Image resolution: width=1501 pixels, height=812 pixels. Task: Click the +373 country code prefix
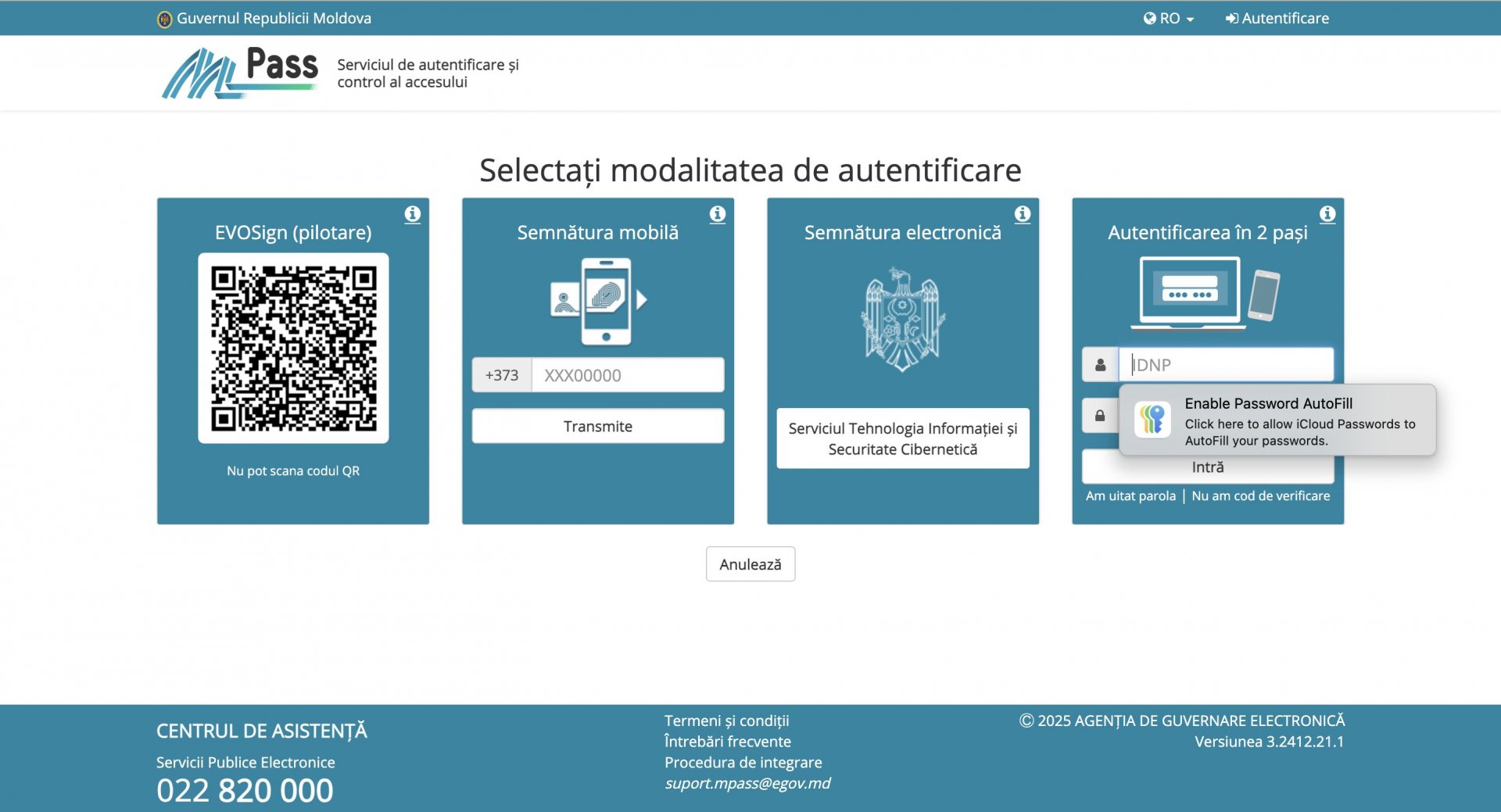[502, 375]
